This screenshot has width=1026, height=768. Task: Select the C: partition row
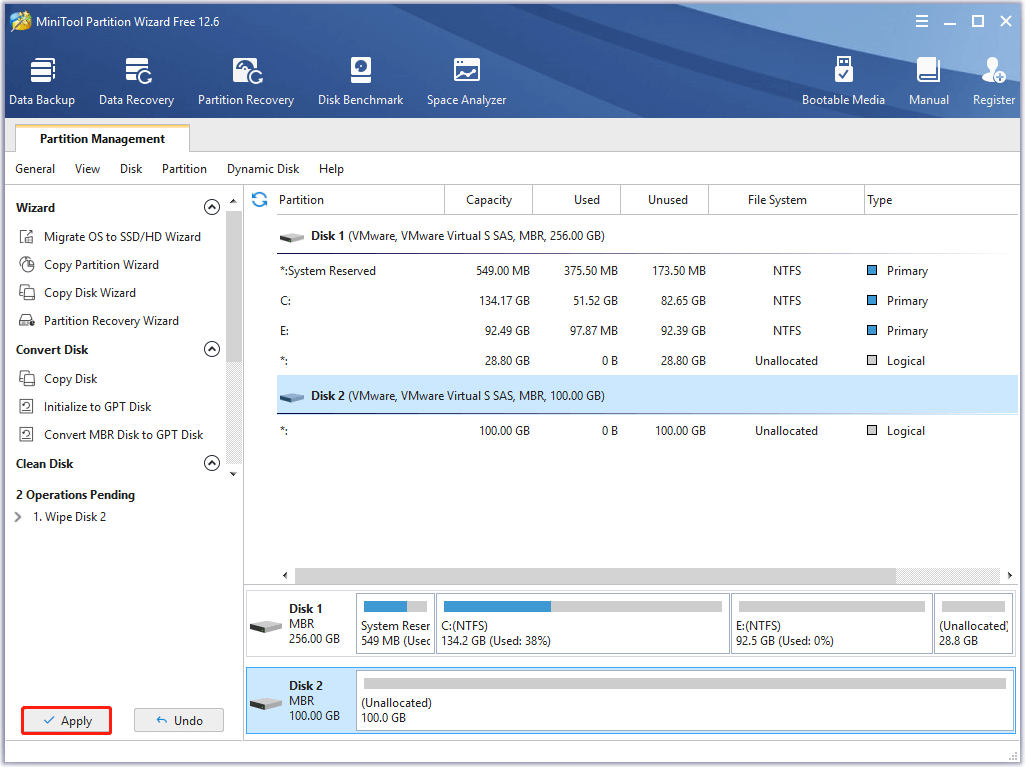tap(647, 301)
